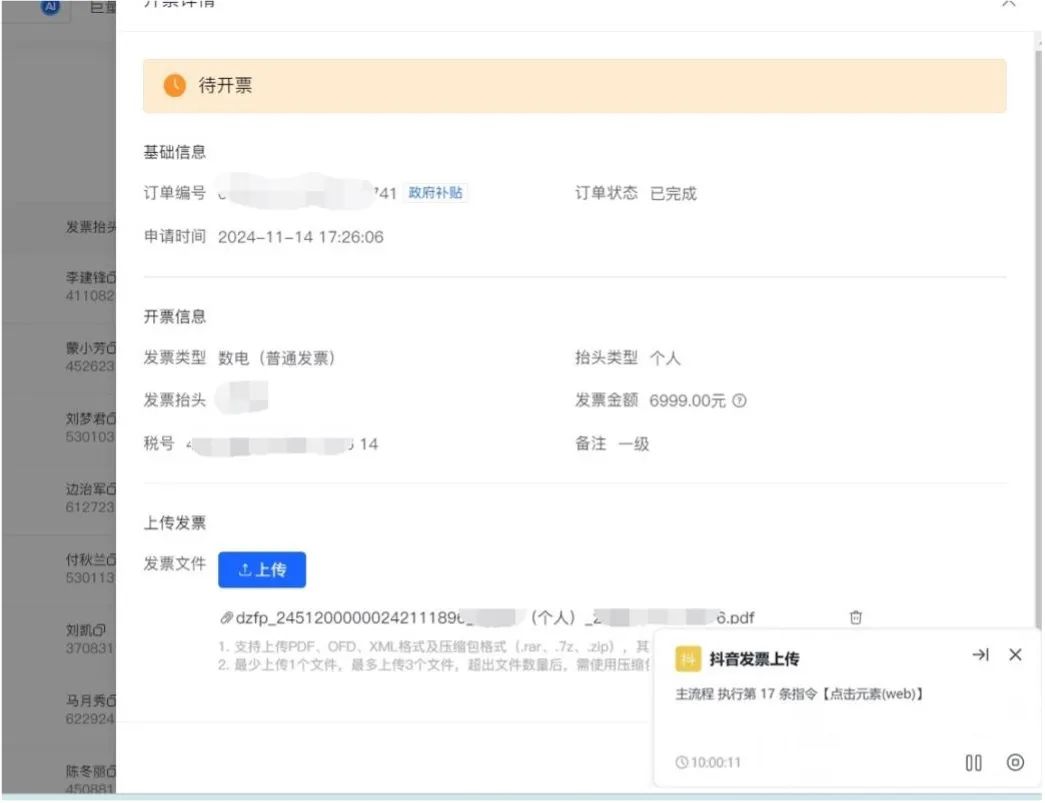
Task: Click the blue 上传 upload button
Action: 262,569
